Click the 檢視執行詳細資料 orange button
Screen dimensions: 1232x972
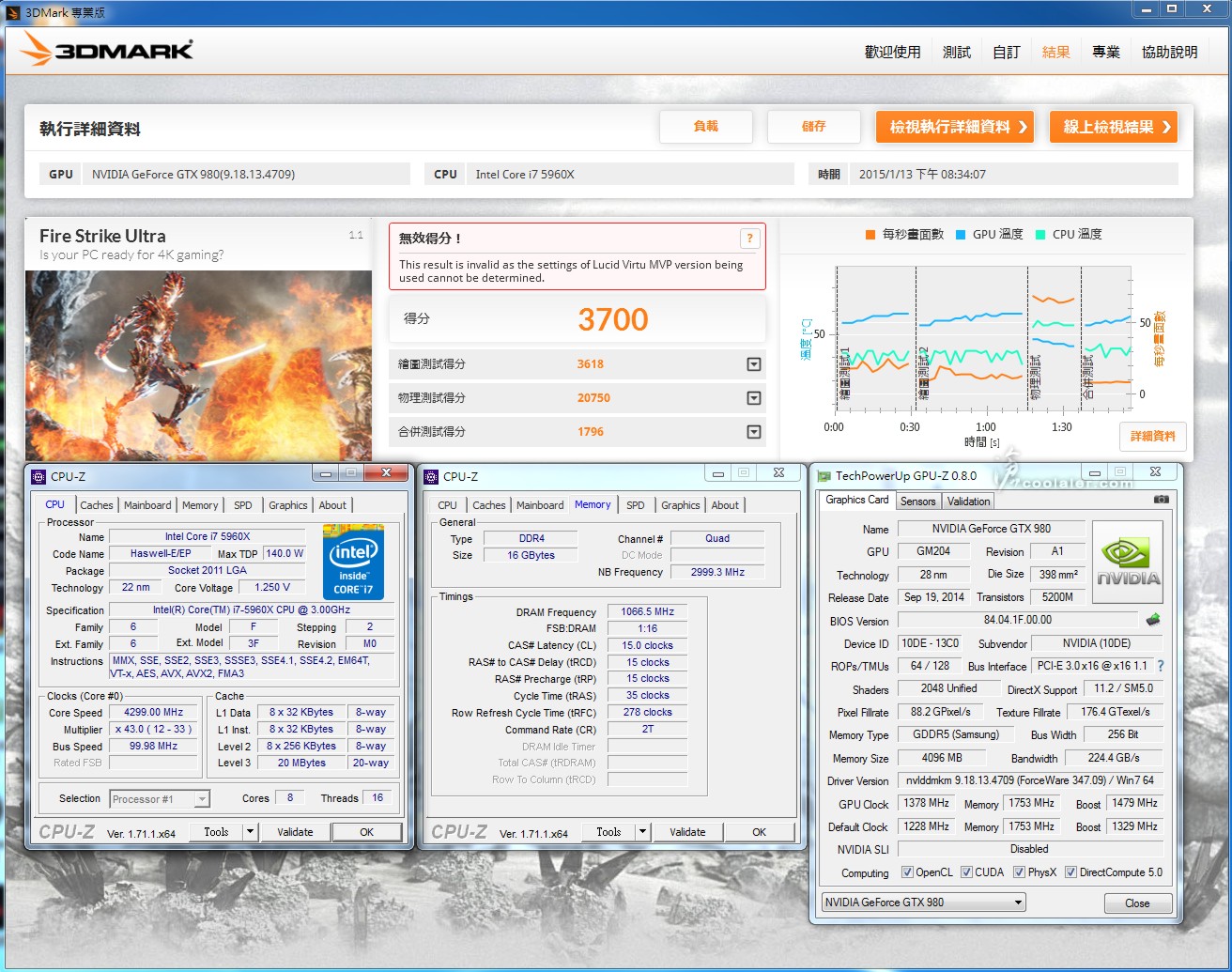tap(955, 127)
